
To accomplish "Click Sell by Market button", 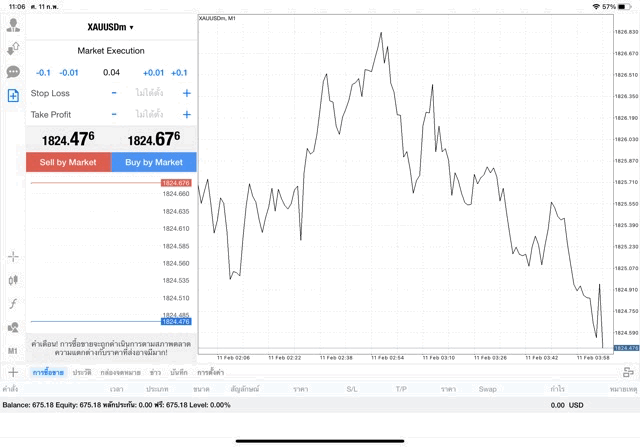I will point(68,162).
